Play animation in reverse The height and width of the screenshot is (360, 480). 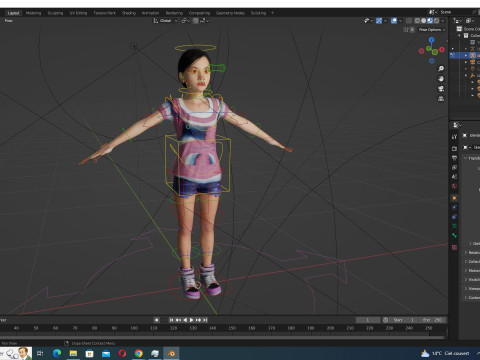[185, 320]
